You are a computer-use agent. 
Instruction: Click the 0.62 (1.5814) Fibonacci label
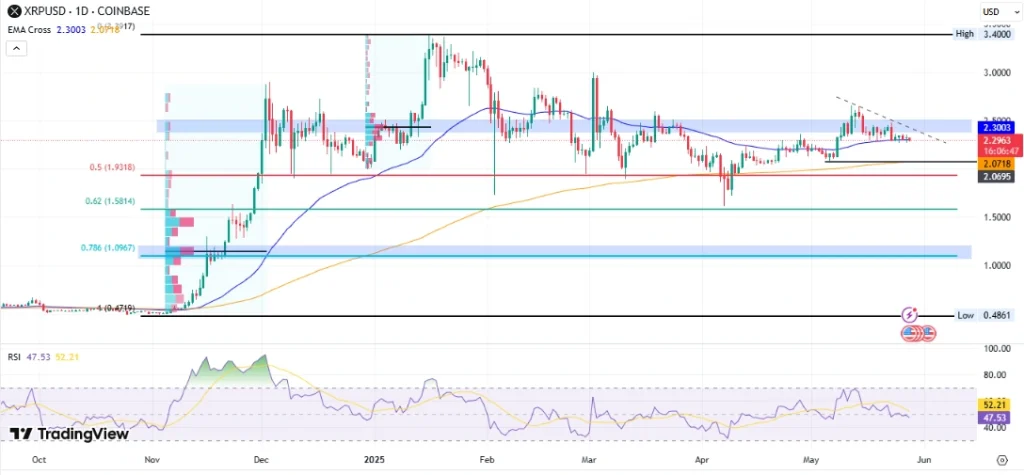[x=110, y=201]
